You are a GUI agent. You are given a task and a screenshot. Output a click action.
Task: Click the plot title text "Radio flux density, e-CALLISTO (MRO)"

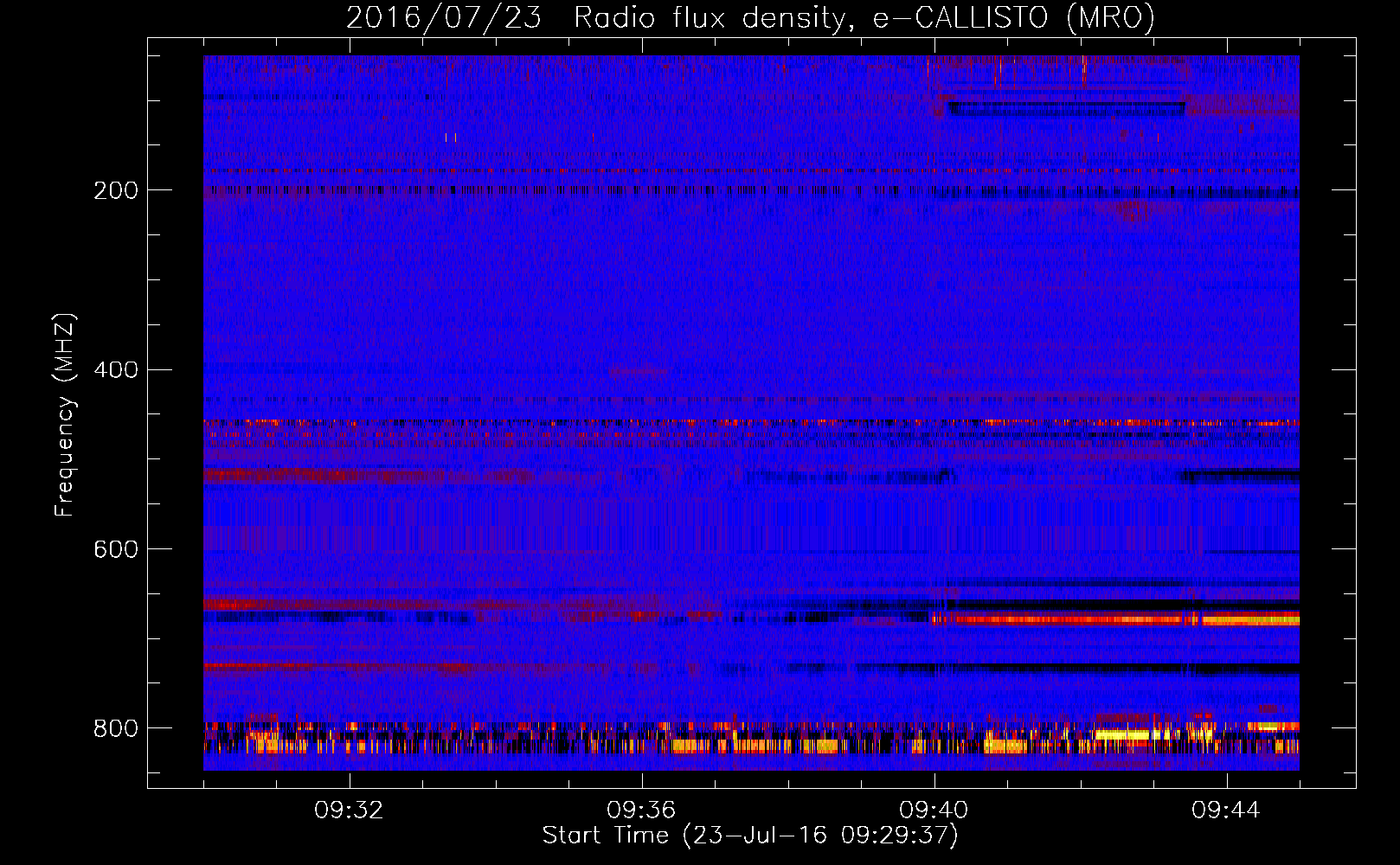[864, 18]
